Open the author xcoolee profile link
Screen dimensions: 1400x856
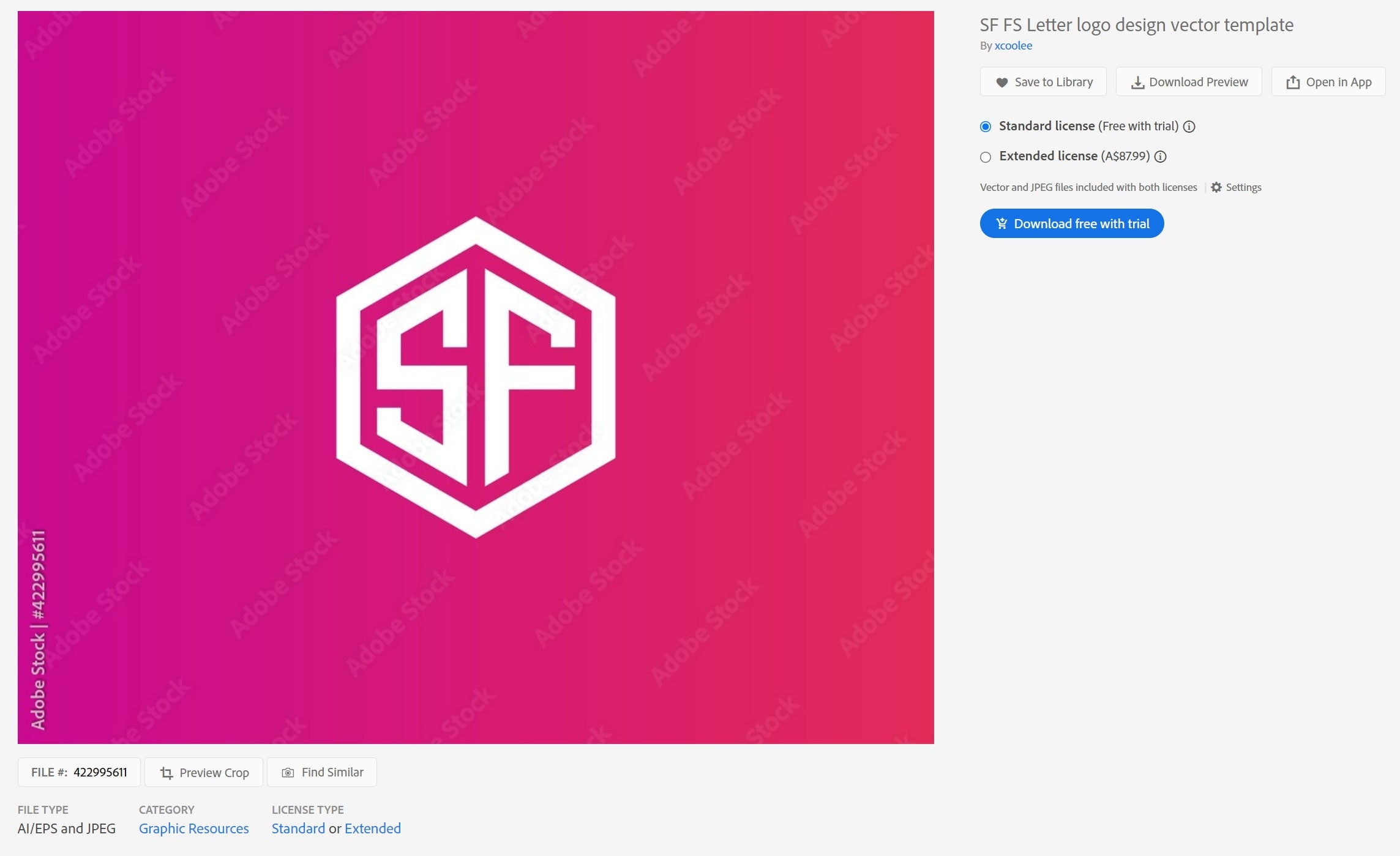coord(1013,45)
